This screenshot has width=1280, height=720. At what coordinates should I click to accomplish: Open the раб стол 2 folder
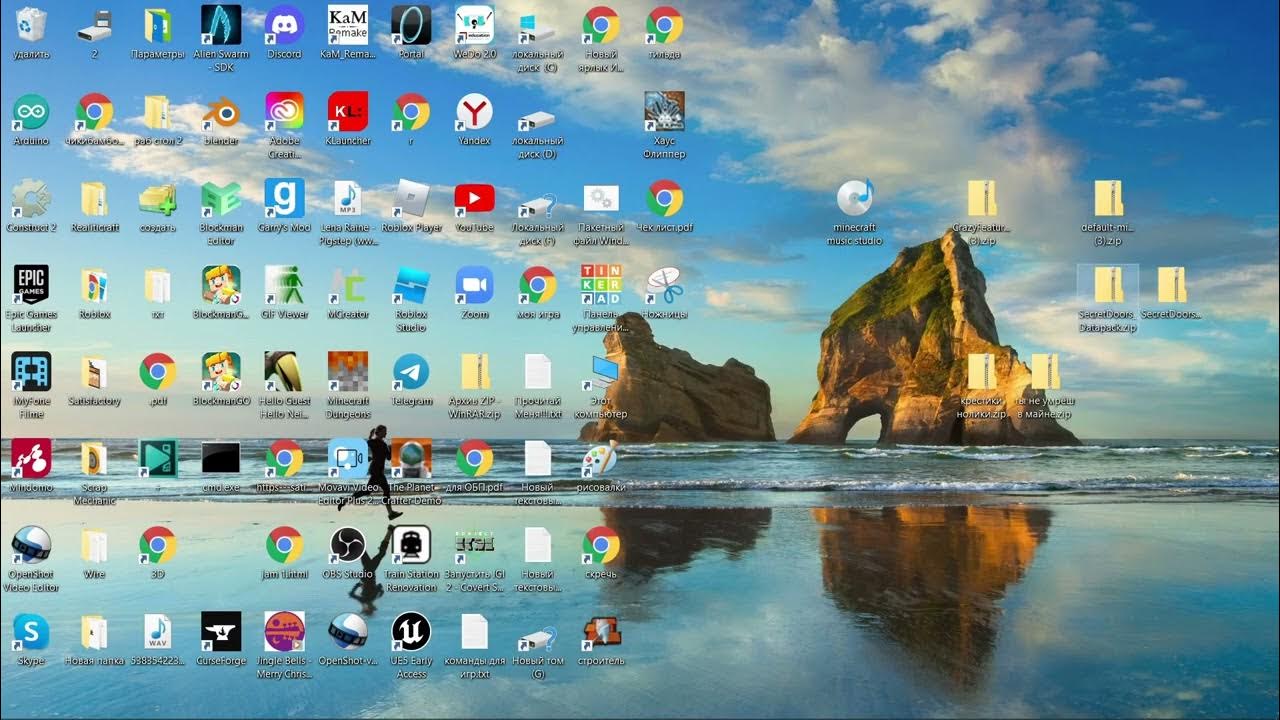(157, 112)
